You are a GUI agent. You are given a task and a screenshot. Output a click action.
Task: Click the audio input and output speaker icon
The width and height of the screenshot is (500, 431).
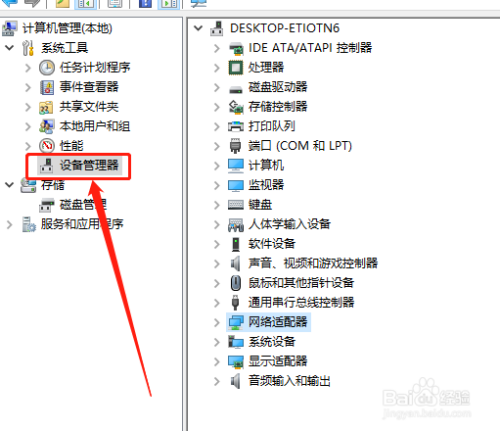pyautogui.click(x=236, y=381)
